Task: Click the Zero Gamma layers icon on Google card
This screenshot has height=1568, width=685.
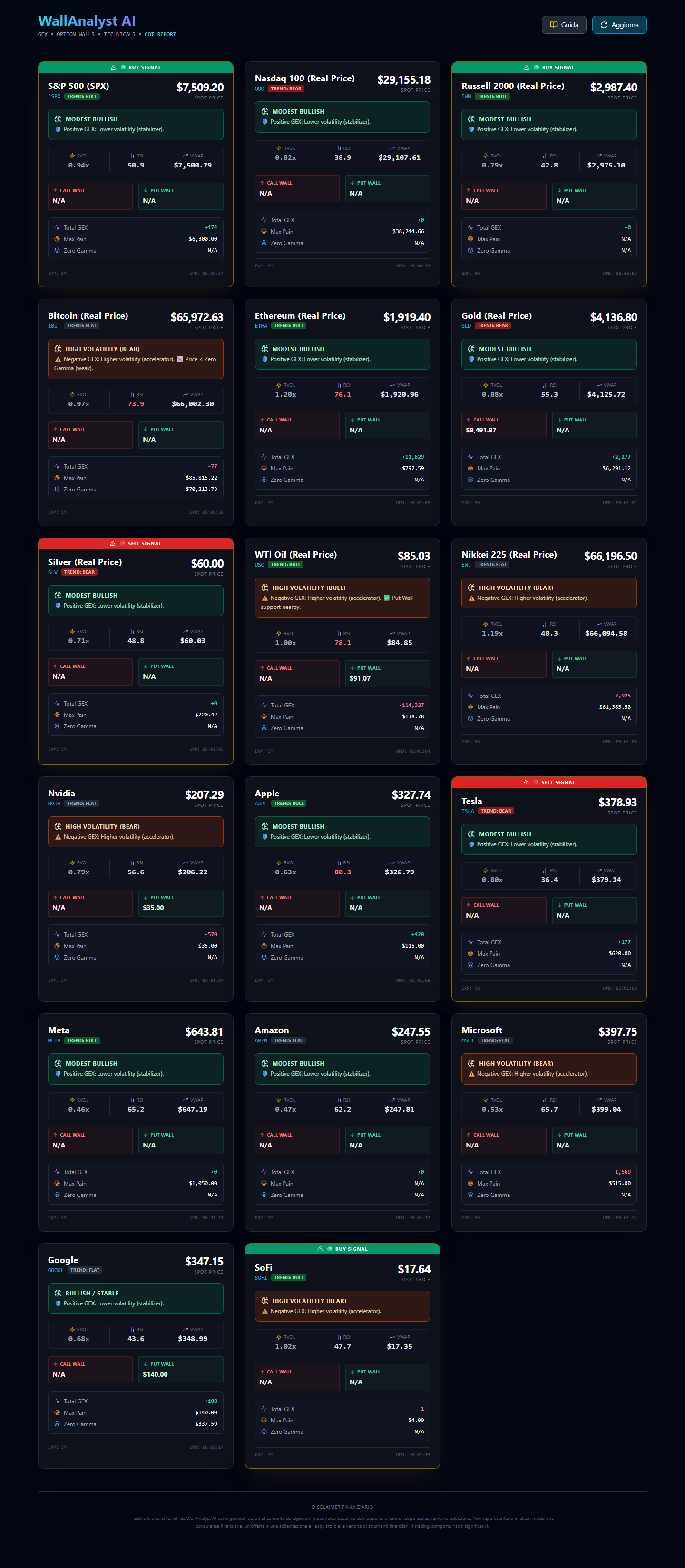Action: click(57, 1424)
